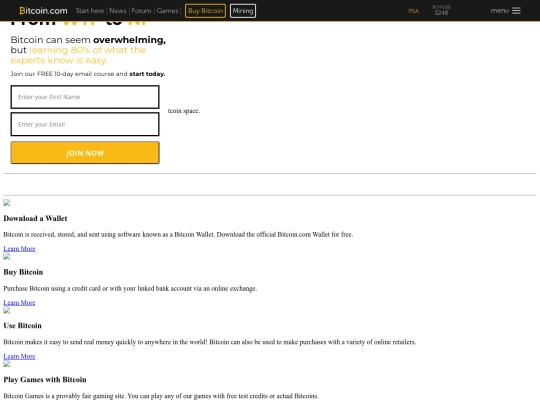Click the Buy Bitcoin section heading
Image resolution: width=540 pixels, height=405 pixels.
point(23,272)
